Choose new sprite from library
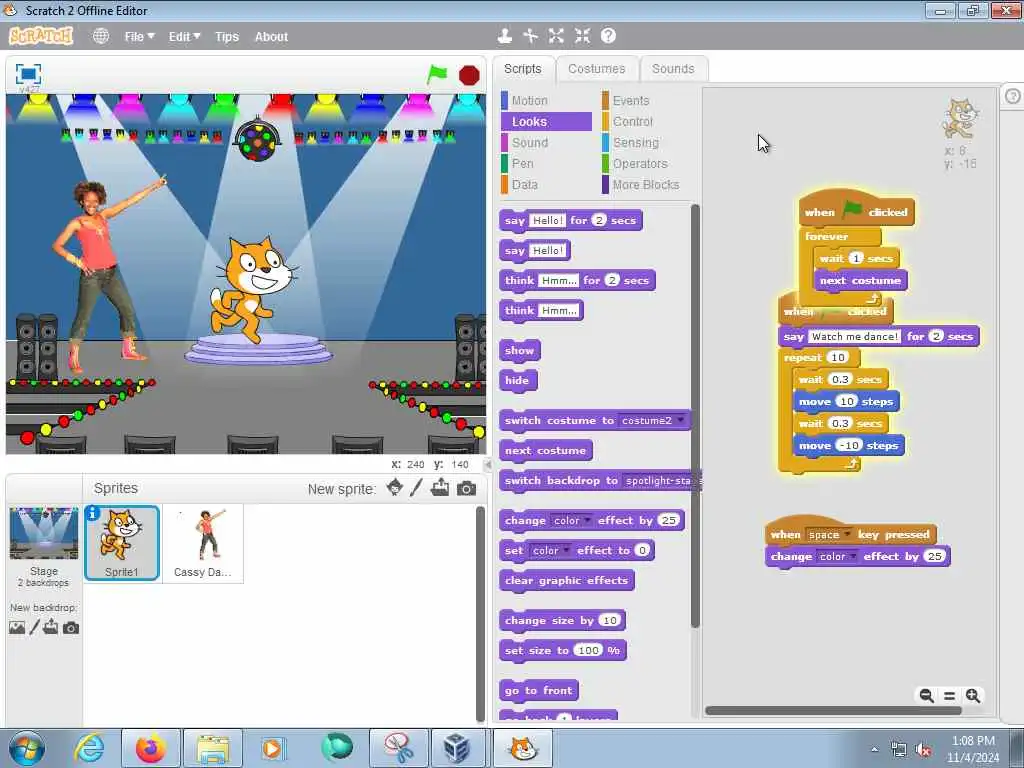Screen dimensions: 1024x768 (x=394, y=488)
